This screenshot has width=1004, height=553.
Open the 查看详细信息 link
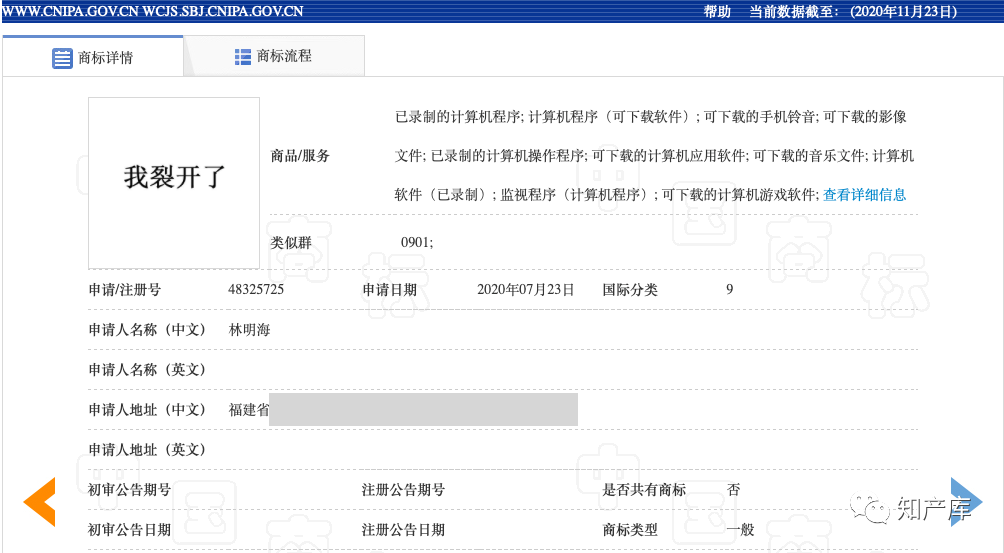(x=864, y=195)
